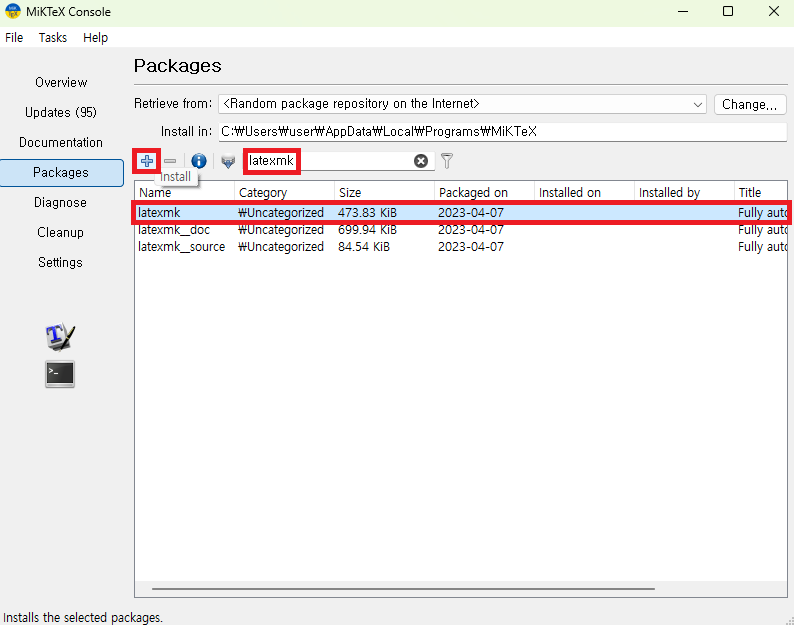The image size is (794, 625).
Task: Sort by the Title column header
Action: [x=761, y=192]
